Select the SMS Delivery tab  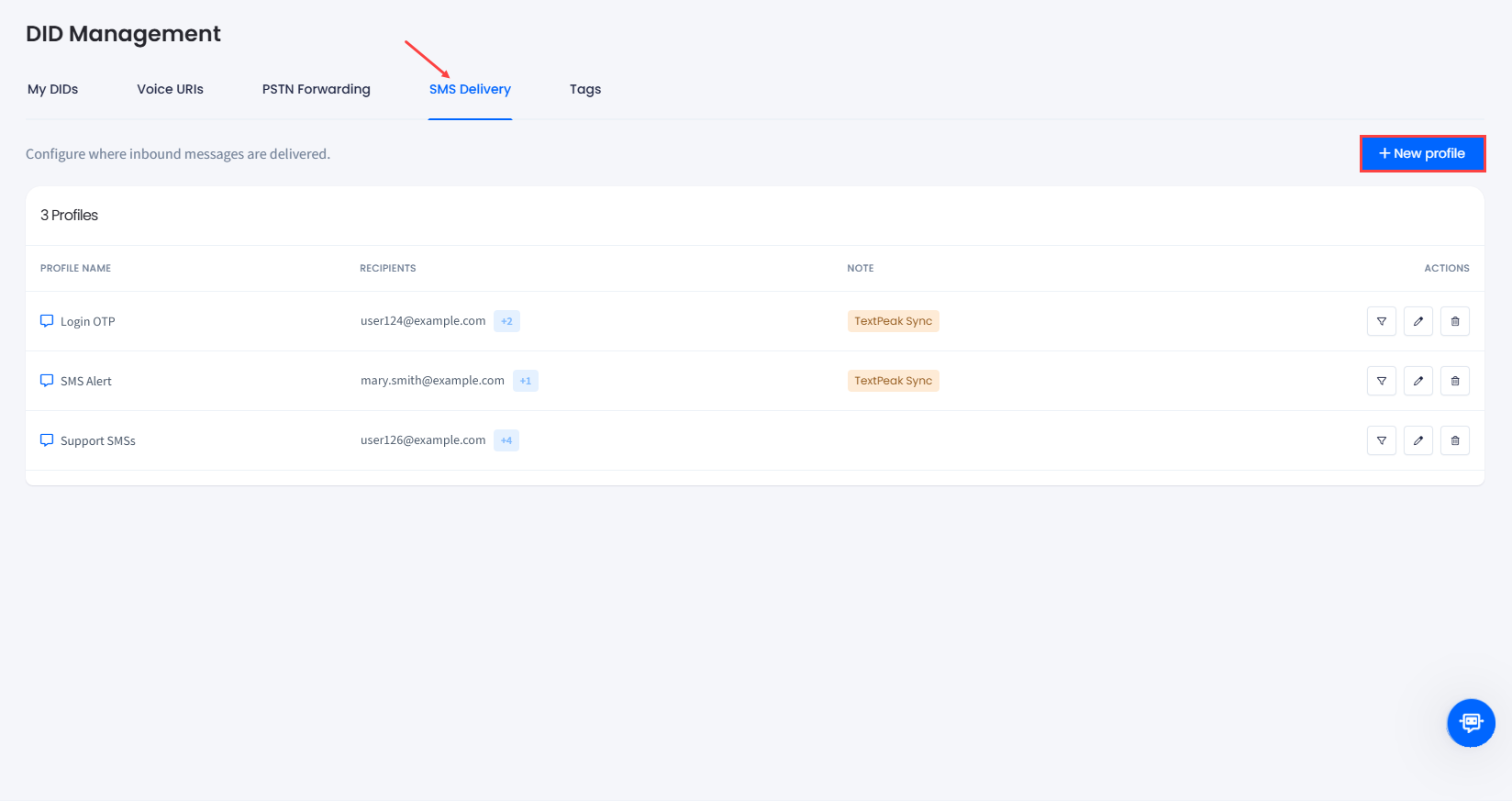[470, 89]
